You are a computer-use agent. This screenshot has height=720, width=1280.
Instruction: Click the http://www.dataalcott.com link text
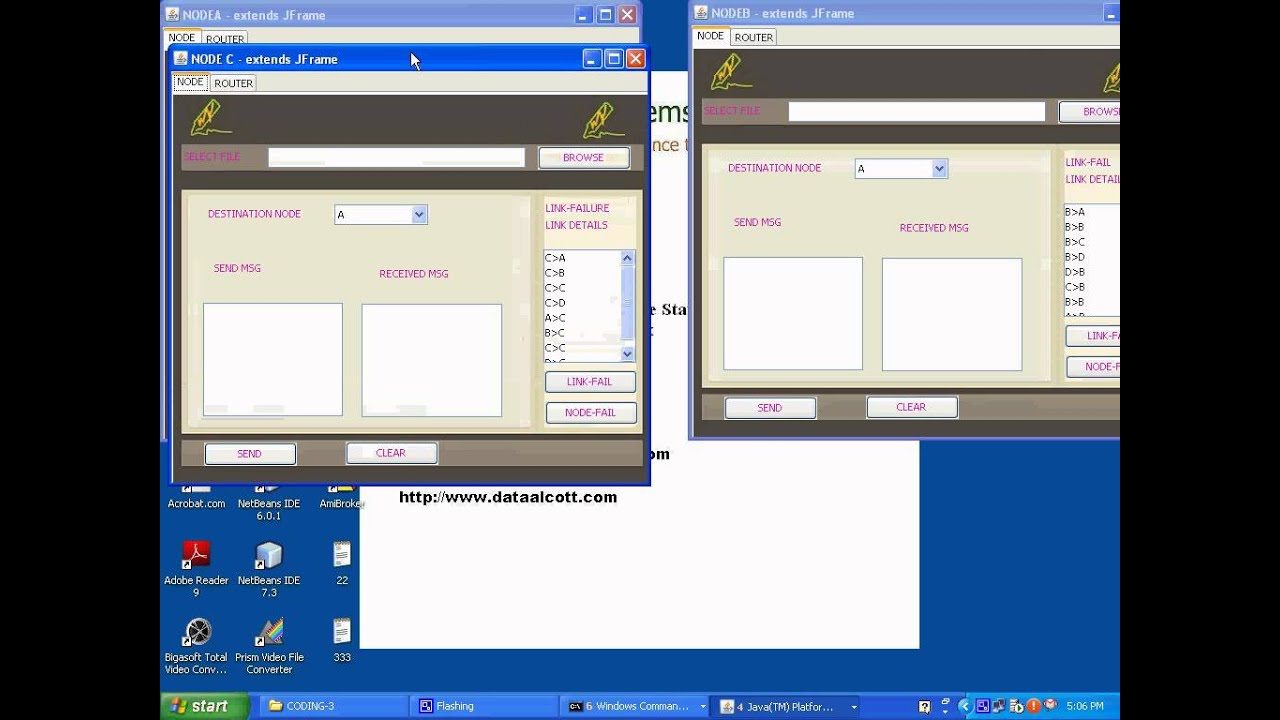508,497
